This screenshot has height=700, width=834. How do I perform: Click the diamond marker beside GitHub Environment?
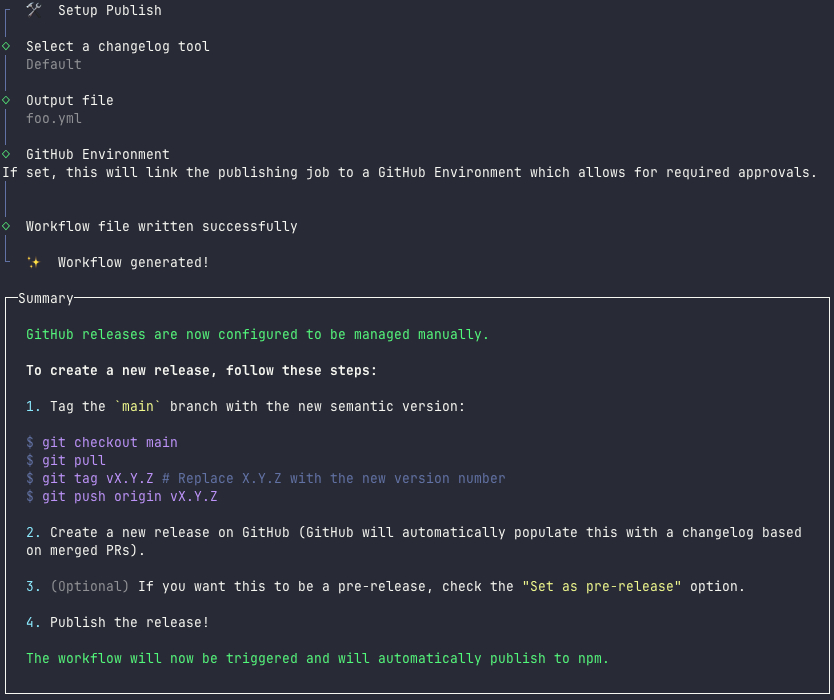click(6, 154)
